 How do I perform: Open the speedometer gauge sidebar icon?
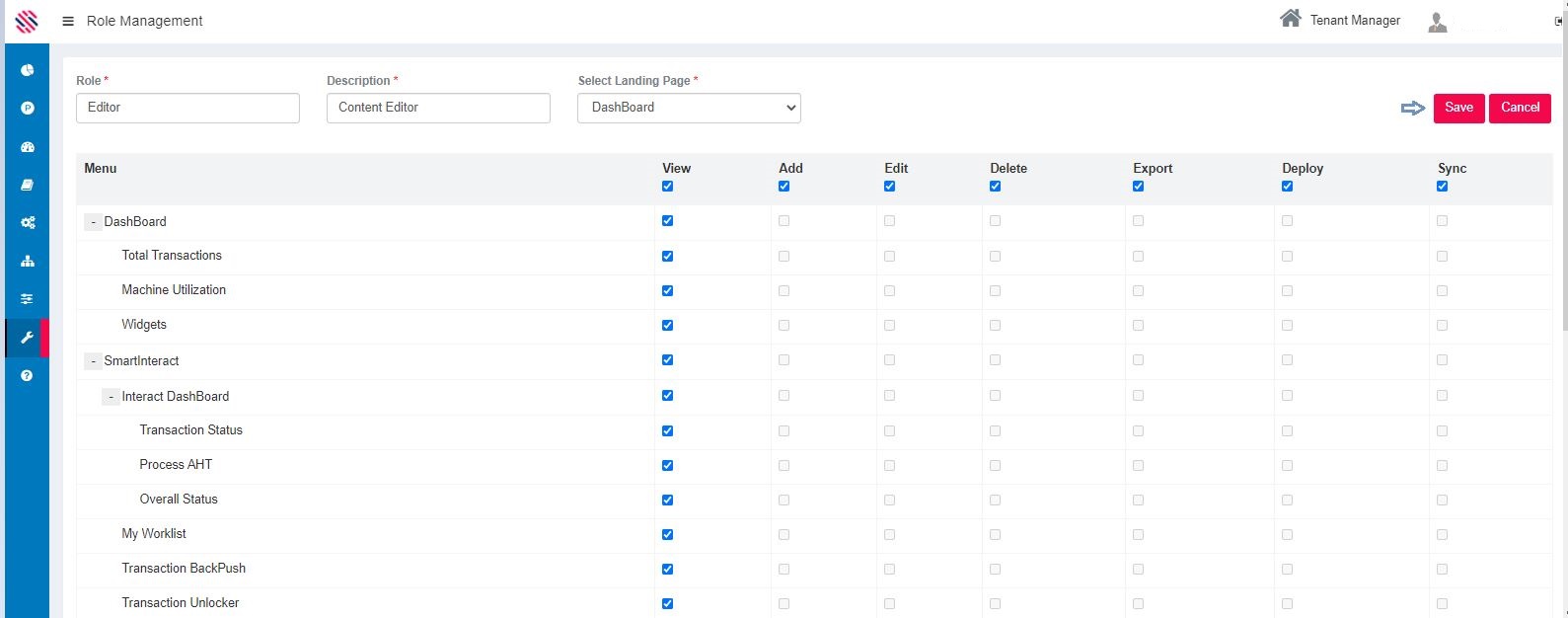point(28,147)
